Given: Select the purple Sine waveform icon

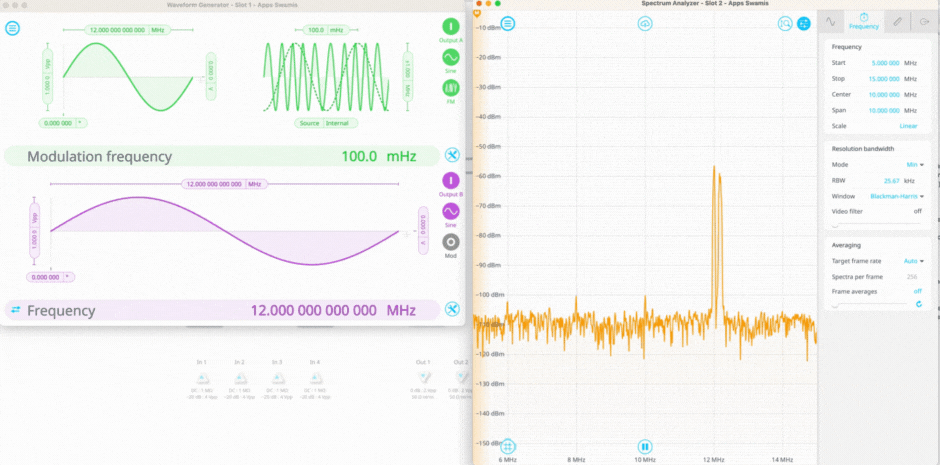Looking at the screenshot, I should (451, 212).
